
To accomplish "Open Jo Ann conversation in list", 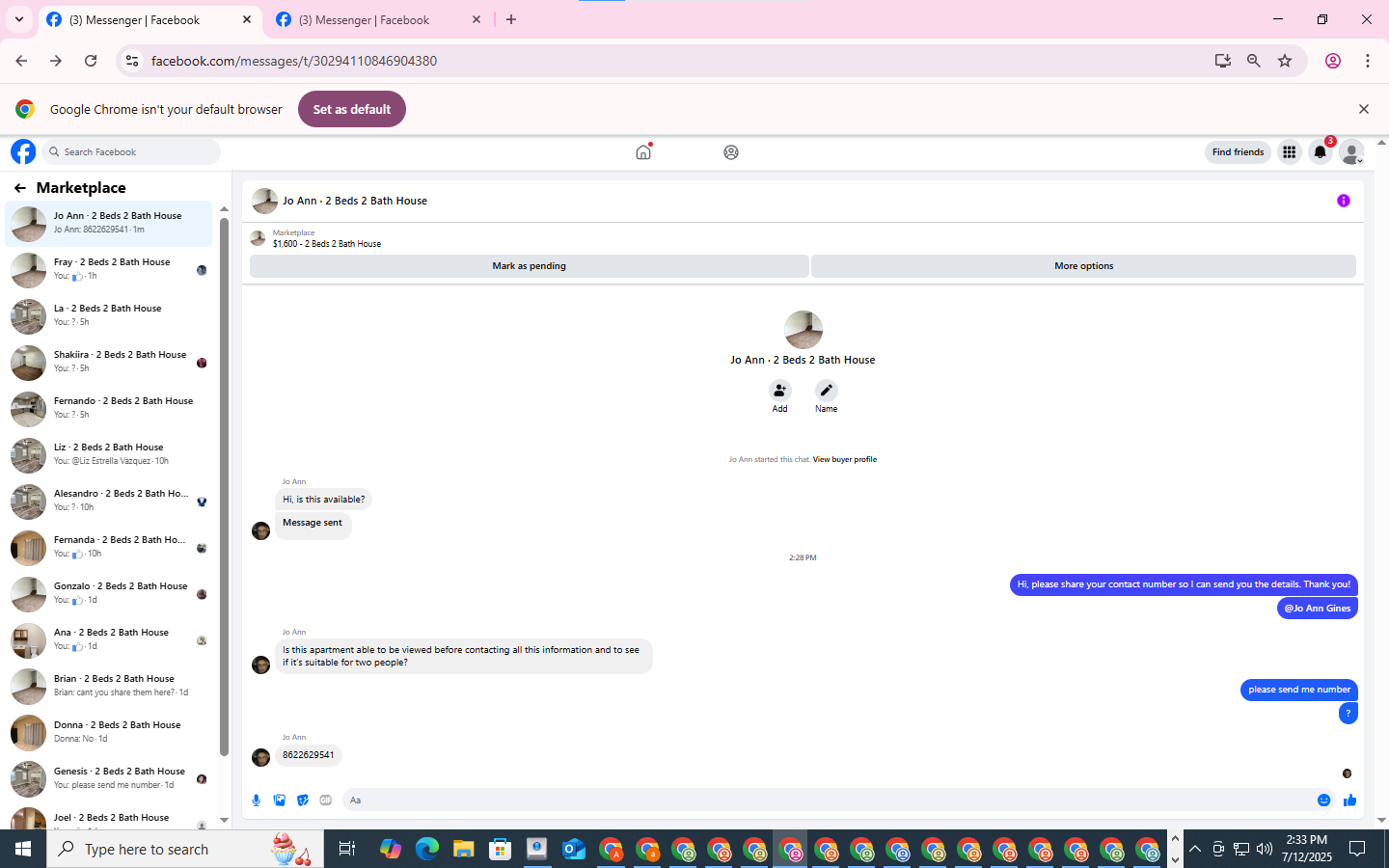I will [109, 224].
